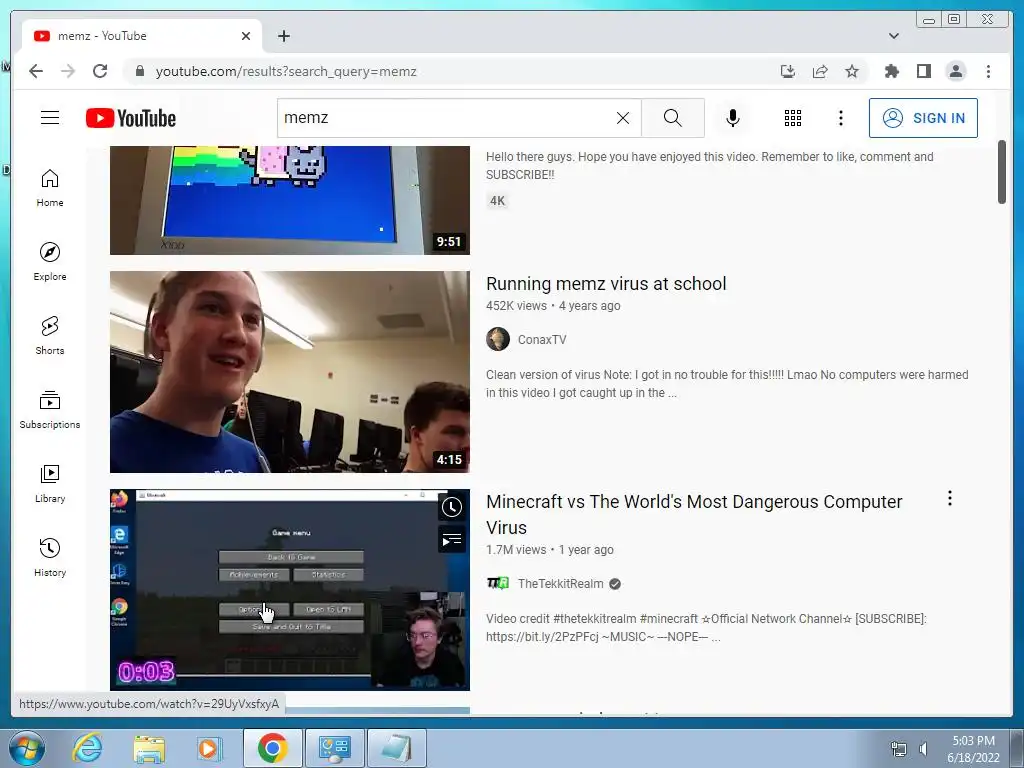Select the memz - YouTube tab
This screenshot has width=1024, height=768.
(x=141, y=36)
